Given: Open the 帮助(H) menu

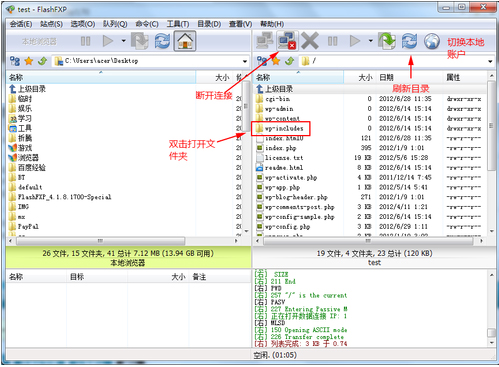Looking at the screenshot, I should (272, 24).
